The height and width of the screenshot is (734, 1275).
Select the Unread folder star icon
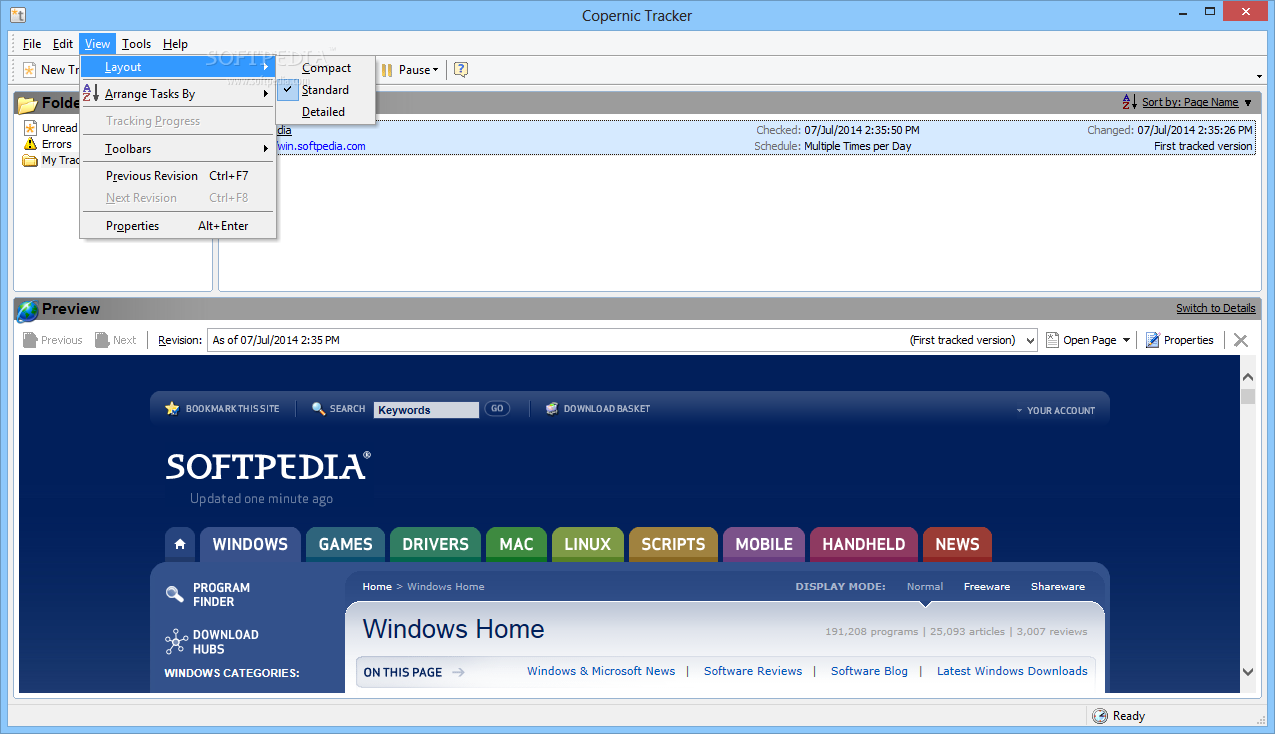click(x=30, y=128)
